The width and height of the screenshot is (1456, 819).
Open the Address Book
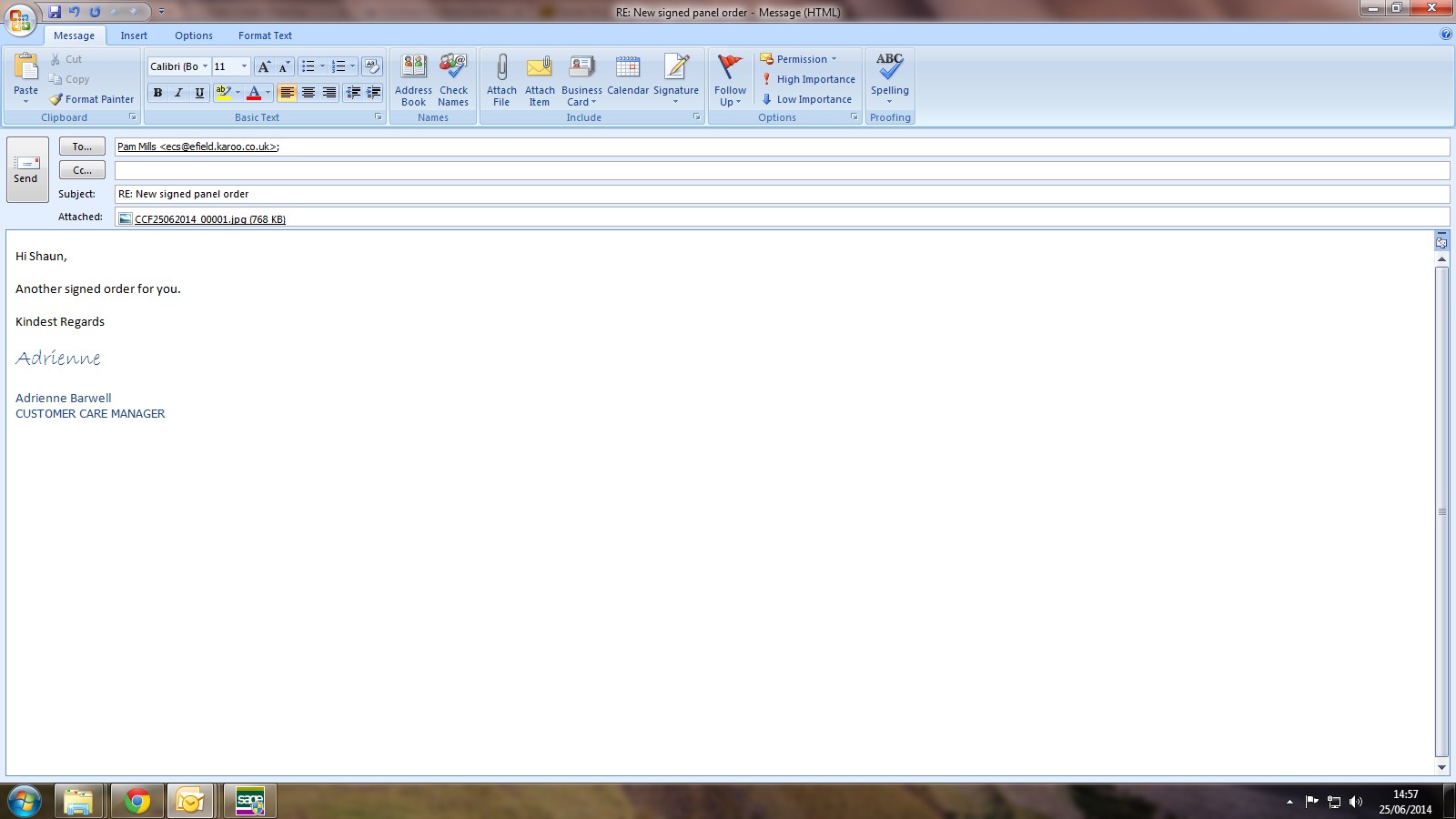click(413, 79)
